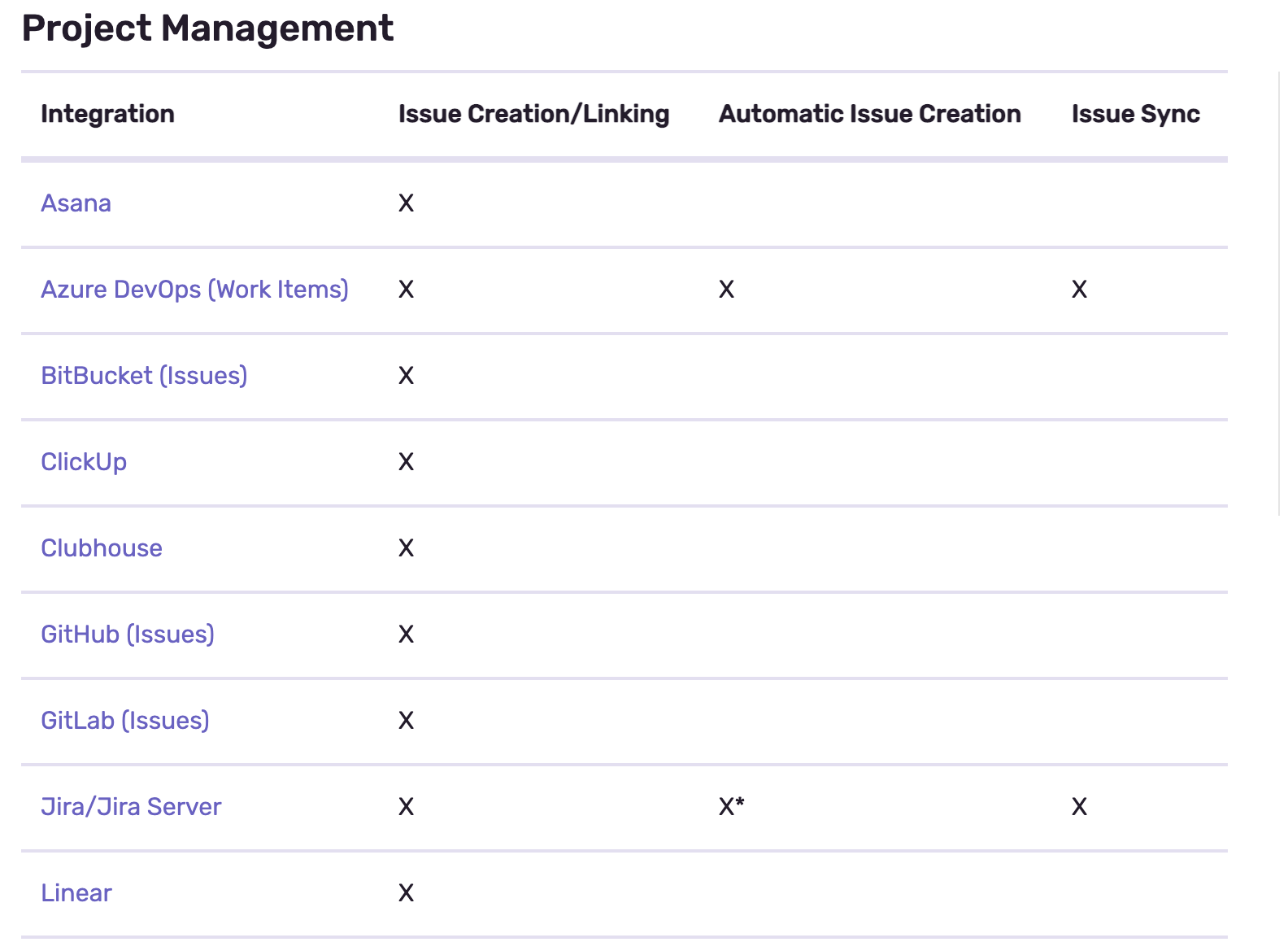Open the Clubhouse integration link
Screen dimensions: 1288x942
pyautogui.click(x=102, y=548)
